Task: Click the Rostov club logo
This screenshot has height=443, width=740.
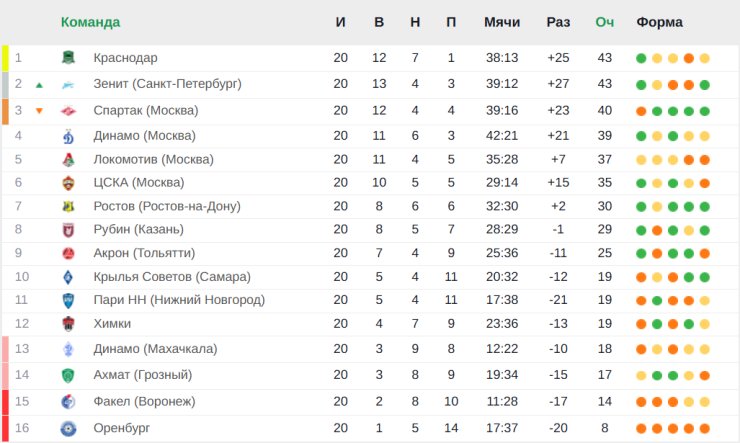Action: (69, 207)
